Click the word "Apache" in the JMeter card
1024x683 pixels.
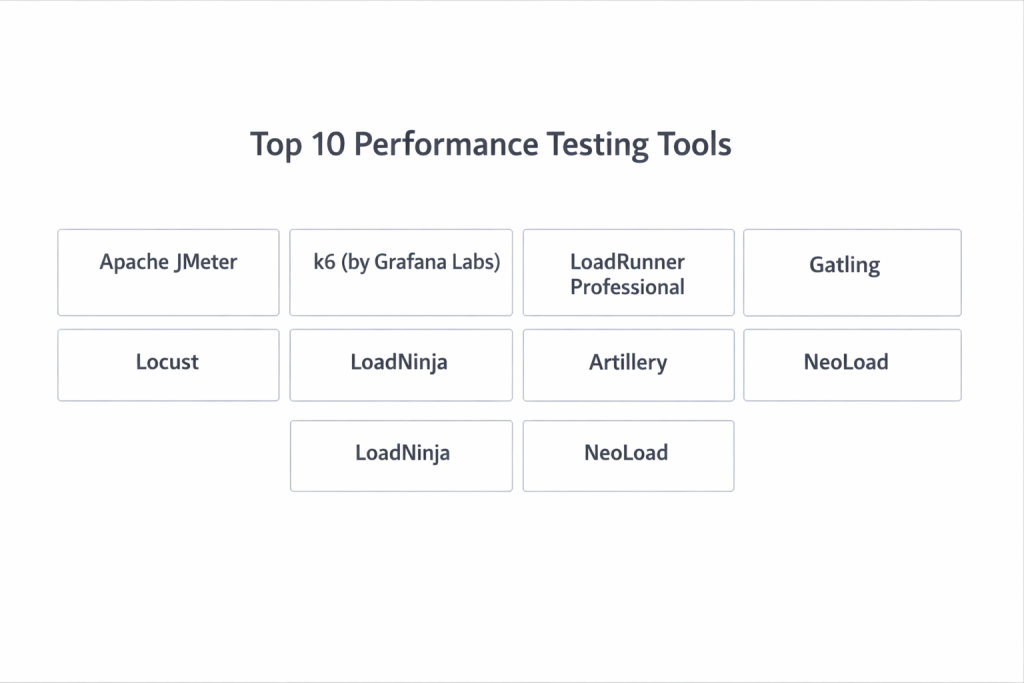pyautogui.click(x=133, y=263)
